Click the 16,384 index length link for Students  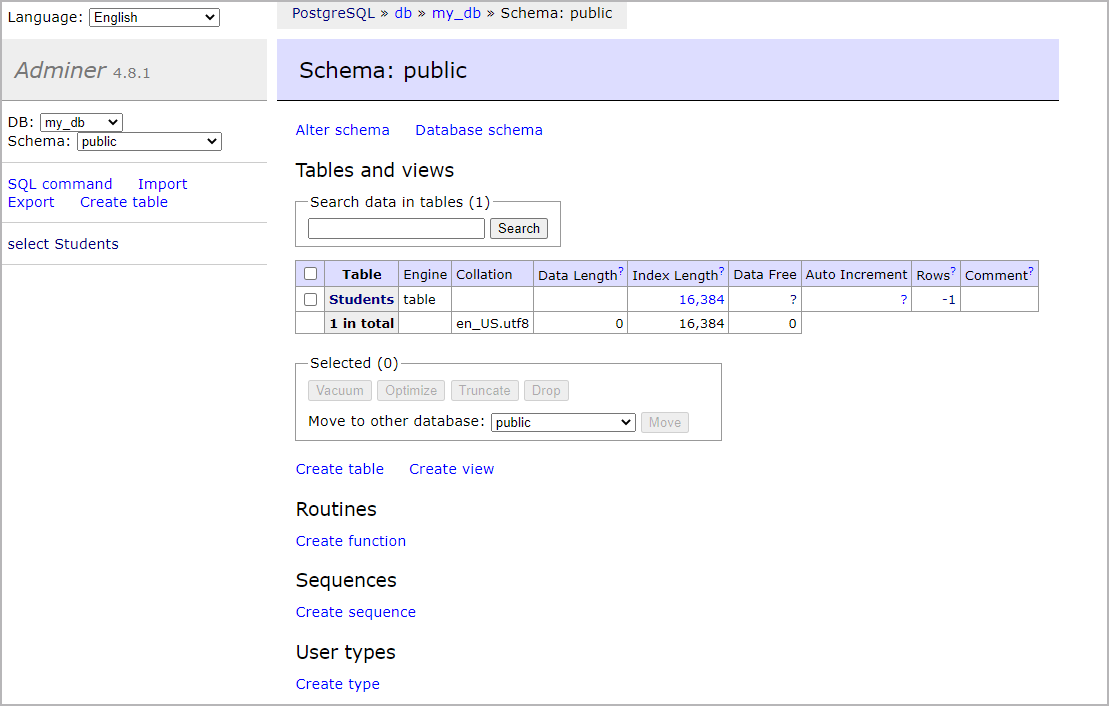coord(702,299)
